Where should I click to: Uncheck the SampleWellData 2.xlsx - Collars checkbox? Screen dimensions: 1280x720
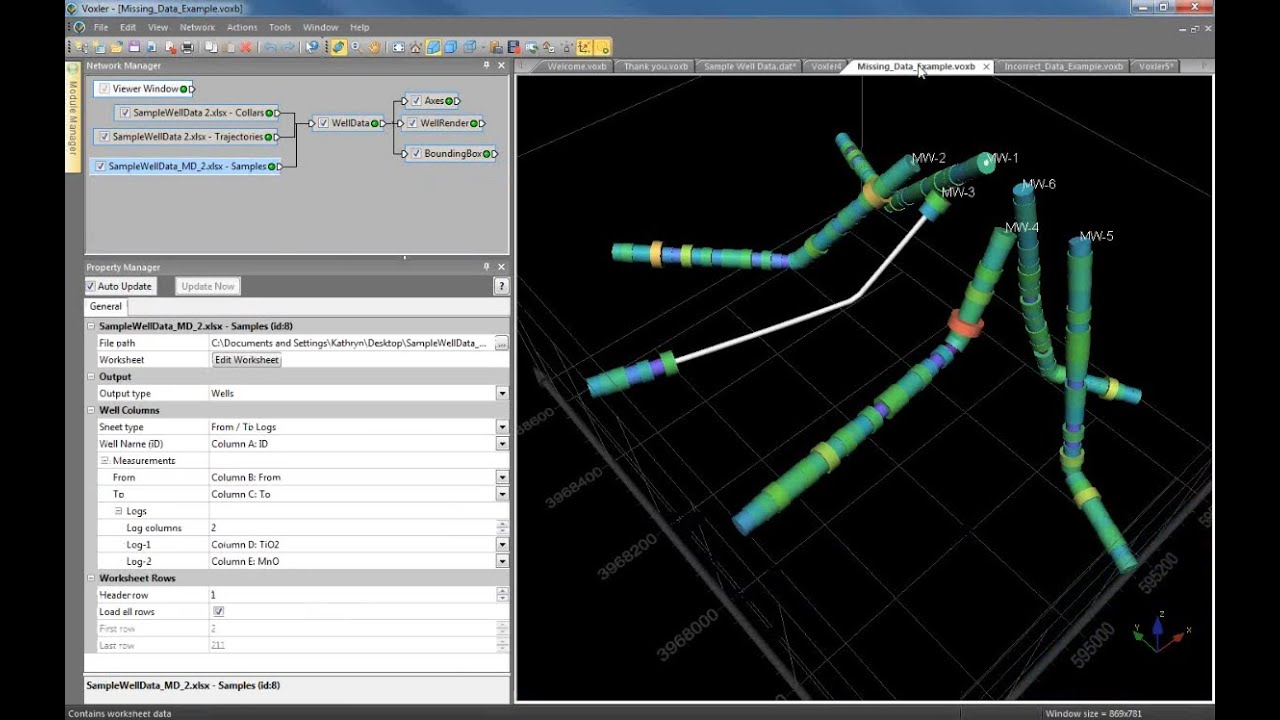tap(125, 113)
